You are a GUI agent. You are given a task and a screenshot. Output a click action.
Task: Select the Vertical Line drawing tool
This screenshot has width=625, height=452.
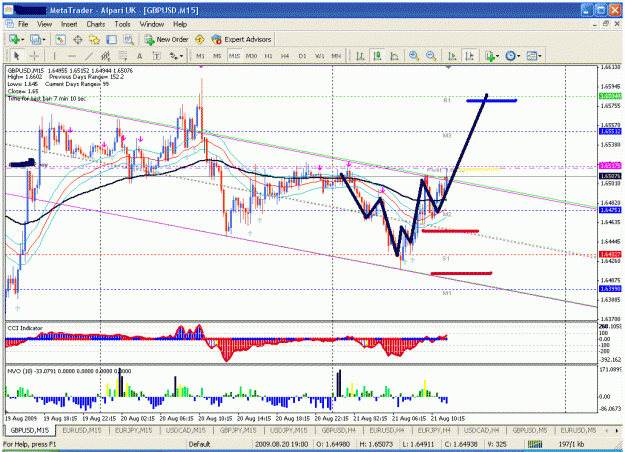tap(55, 56)
